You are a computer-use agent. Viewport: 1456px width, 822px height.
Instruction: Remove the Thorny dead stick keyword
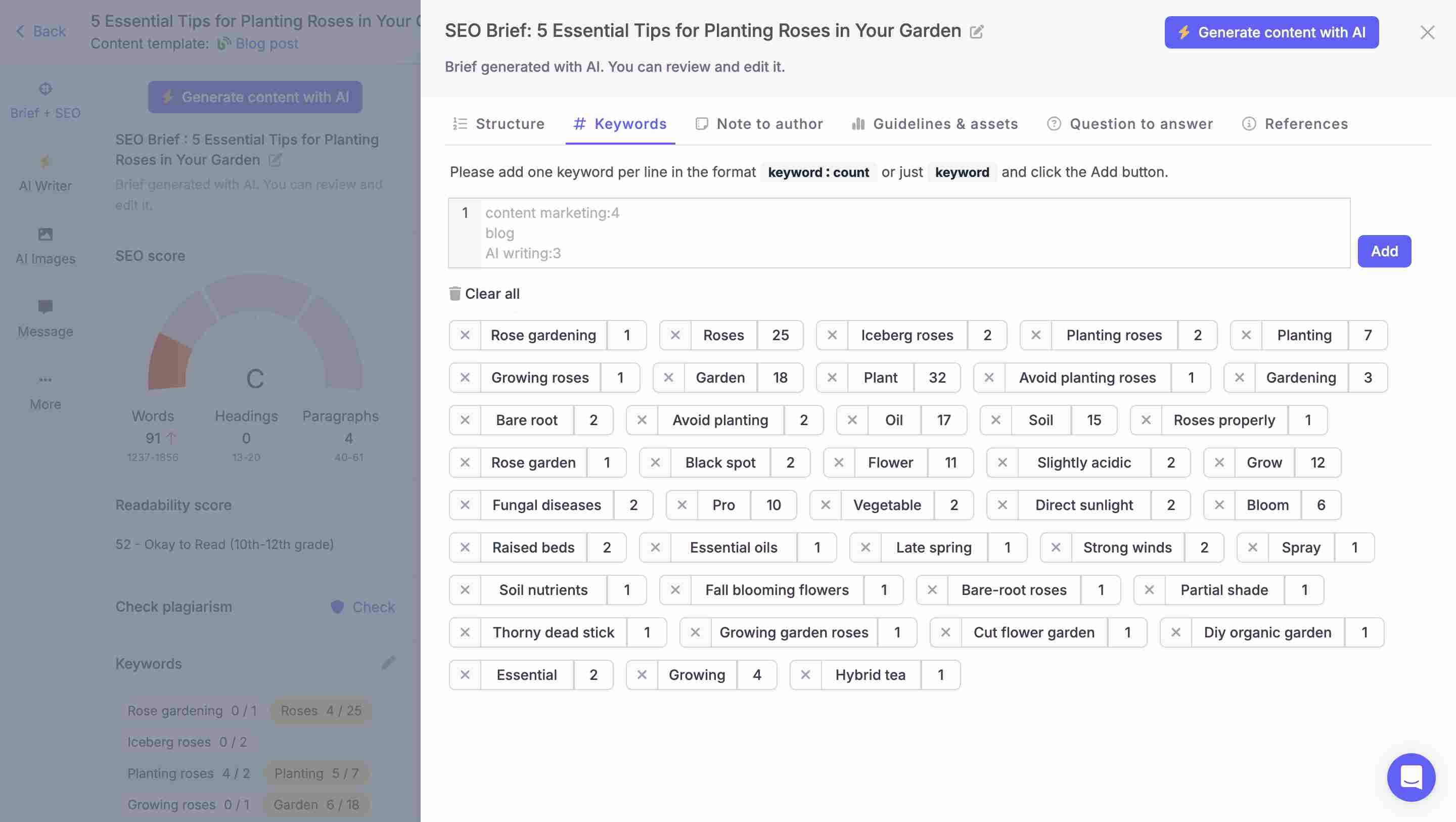(x=465, y=632)
